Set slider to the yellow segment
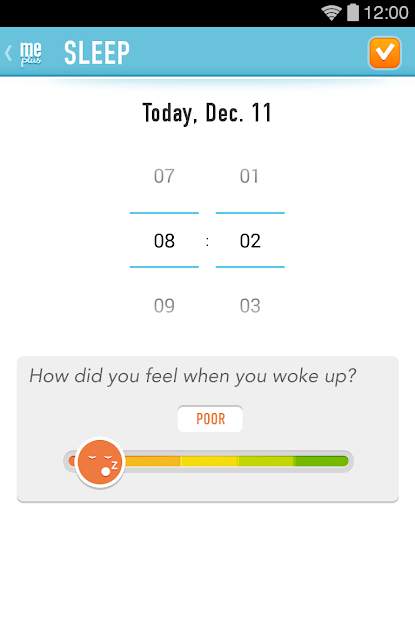Image resolution: width=415 pixels, height=640 pixels. 209,461
